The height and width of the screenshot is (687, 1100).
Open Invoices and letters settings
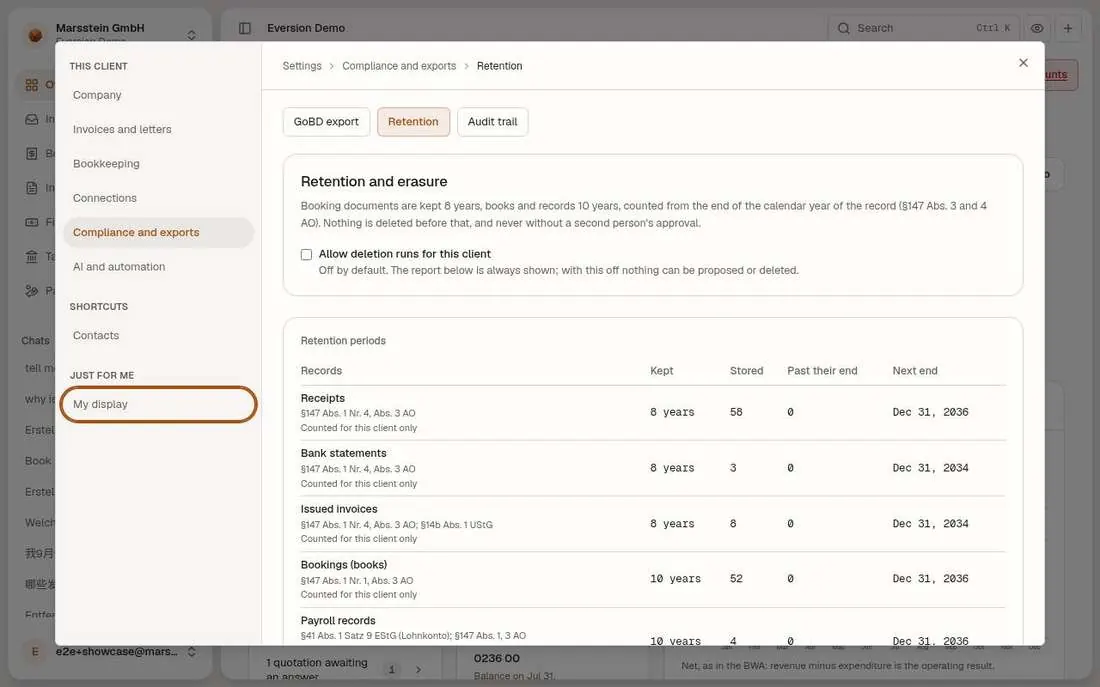coord(158,129)
